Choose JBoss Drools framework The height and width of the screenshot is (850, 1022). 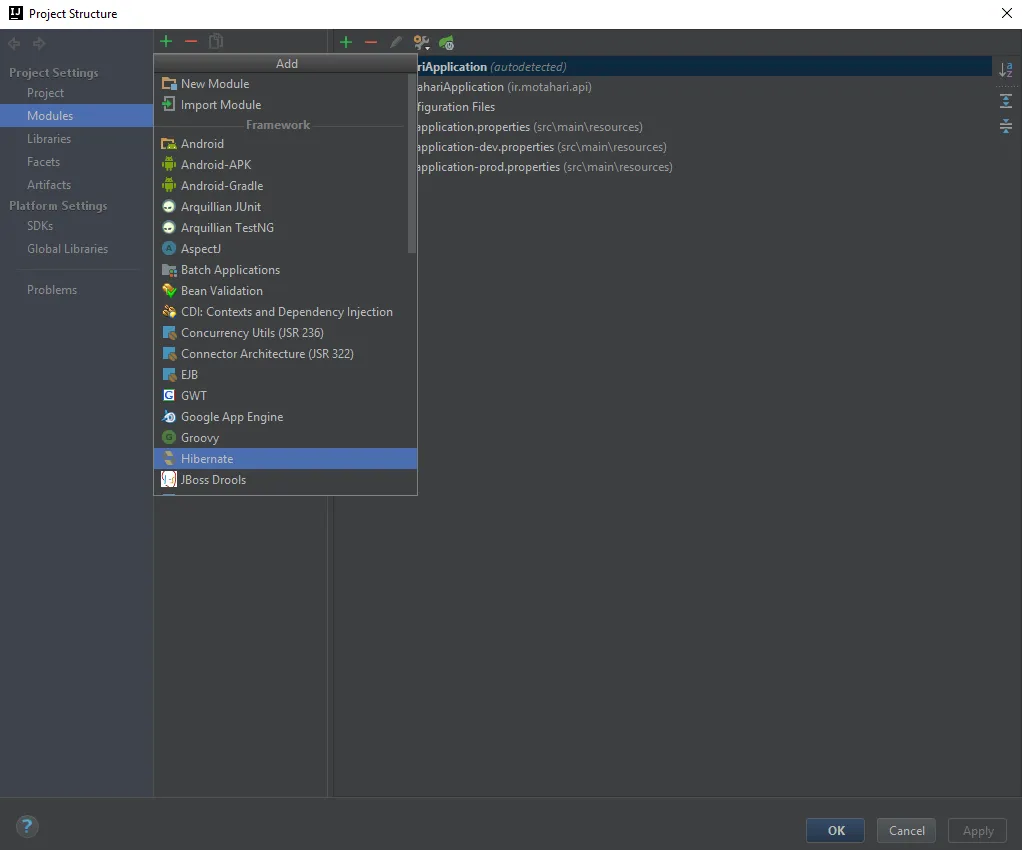click(x=285, y=480)
